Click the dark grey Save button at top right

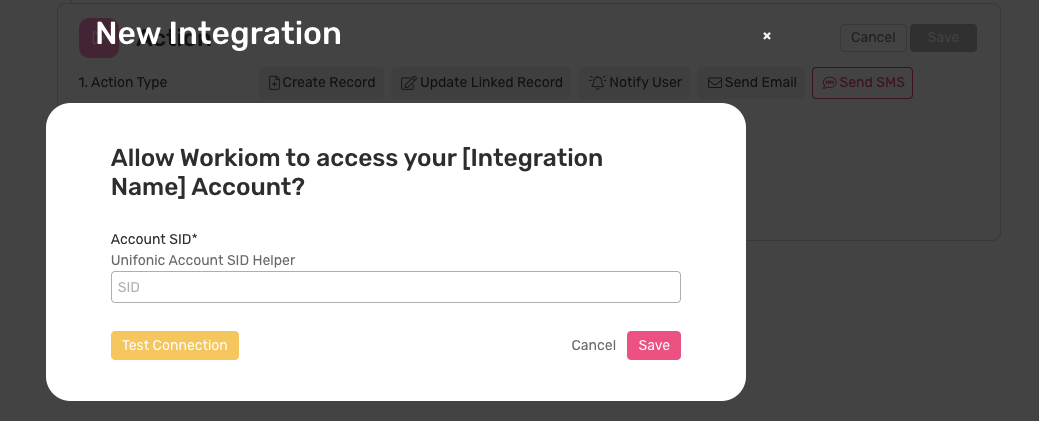tap(944, 38)
